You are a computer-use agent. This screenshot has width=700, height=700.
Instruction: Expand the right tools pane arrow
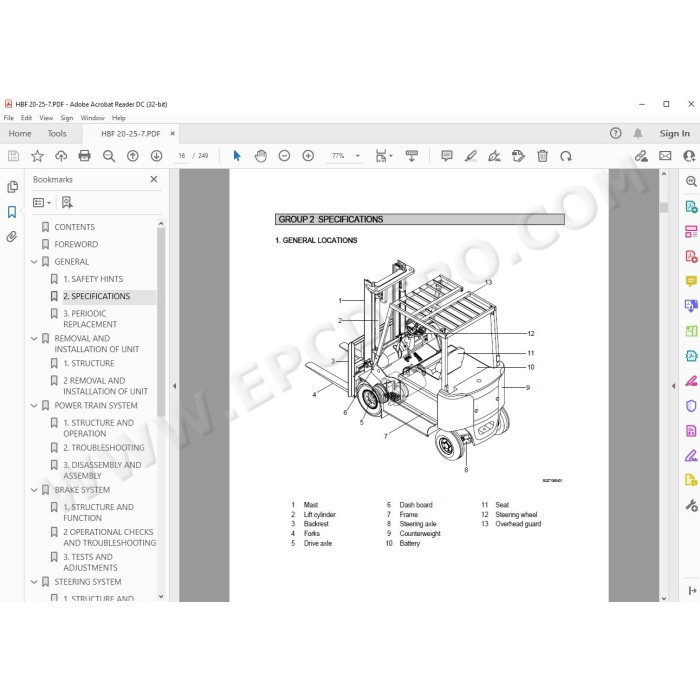pyautogui.click(x=673, y=386)
